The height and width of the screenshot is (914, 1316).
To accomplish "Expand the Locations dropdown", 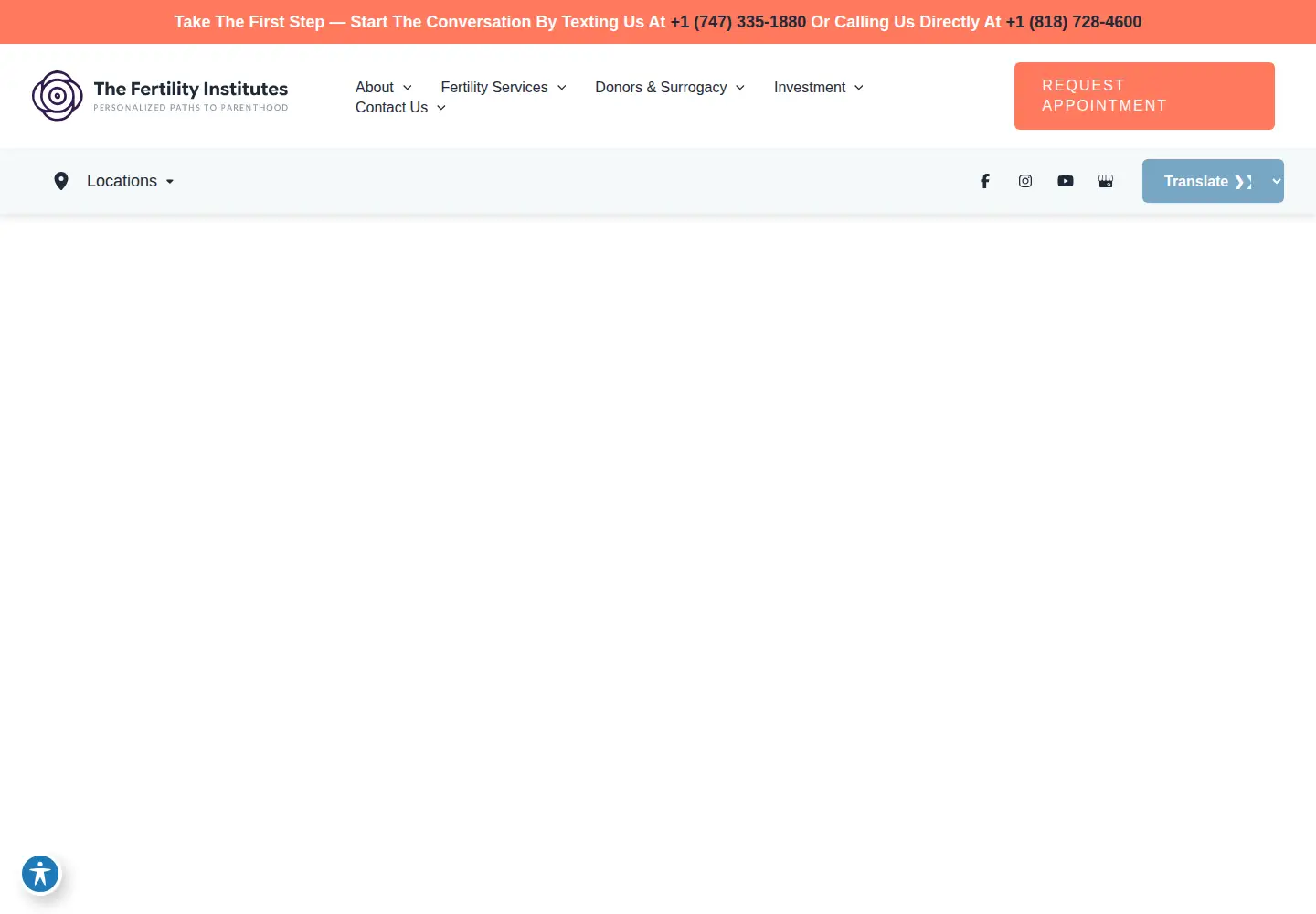I will pyautogui.click(x=131, y=181).
